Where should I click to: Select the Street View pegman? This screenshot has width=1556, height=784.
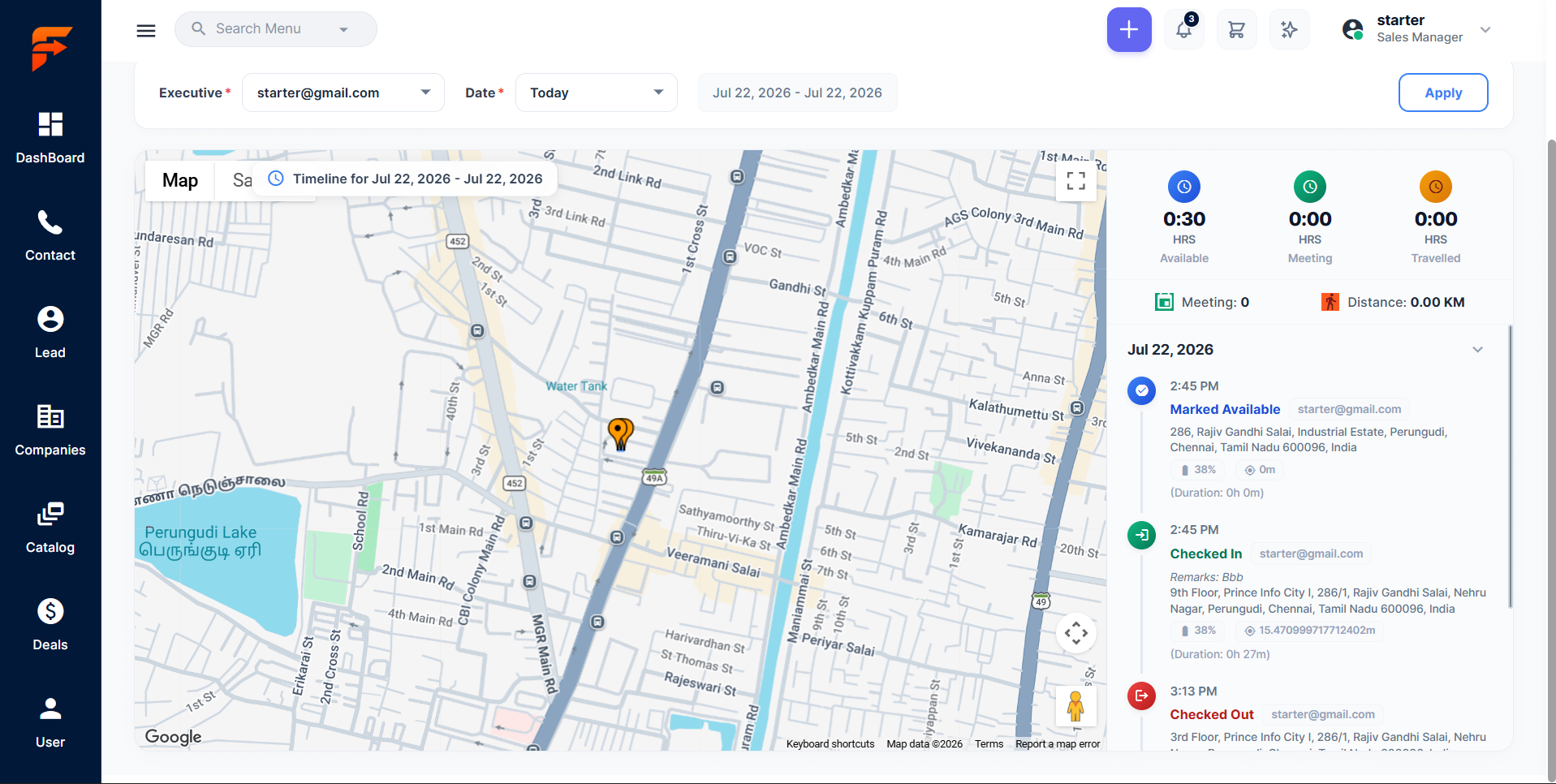click(x=1076, y=706)
